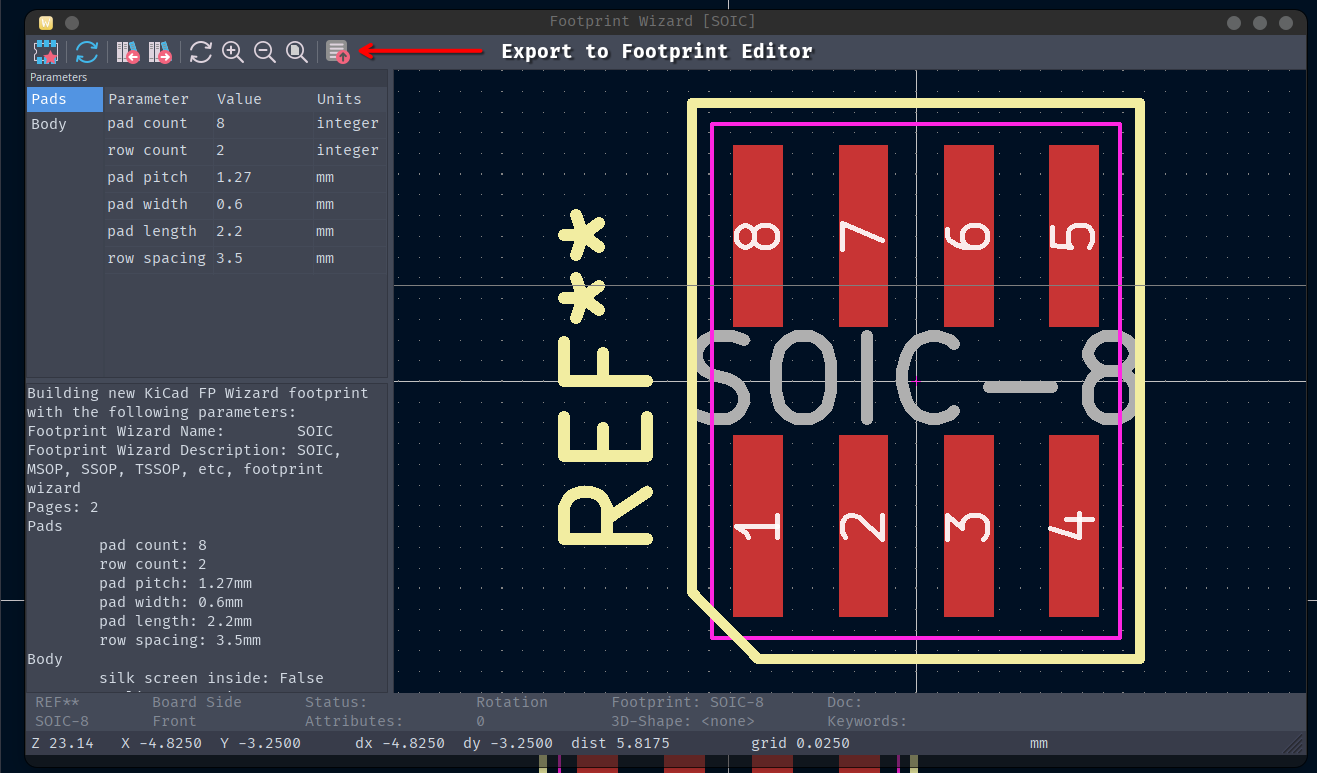Click '3D-Shape: <none>' in info bar
1317x773 pixels.
(683, 721)
